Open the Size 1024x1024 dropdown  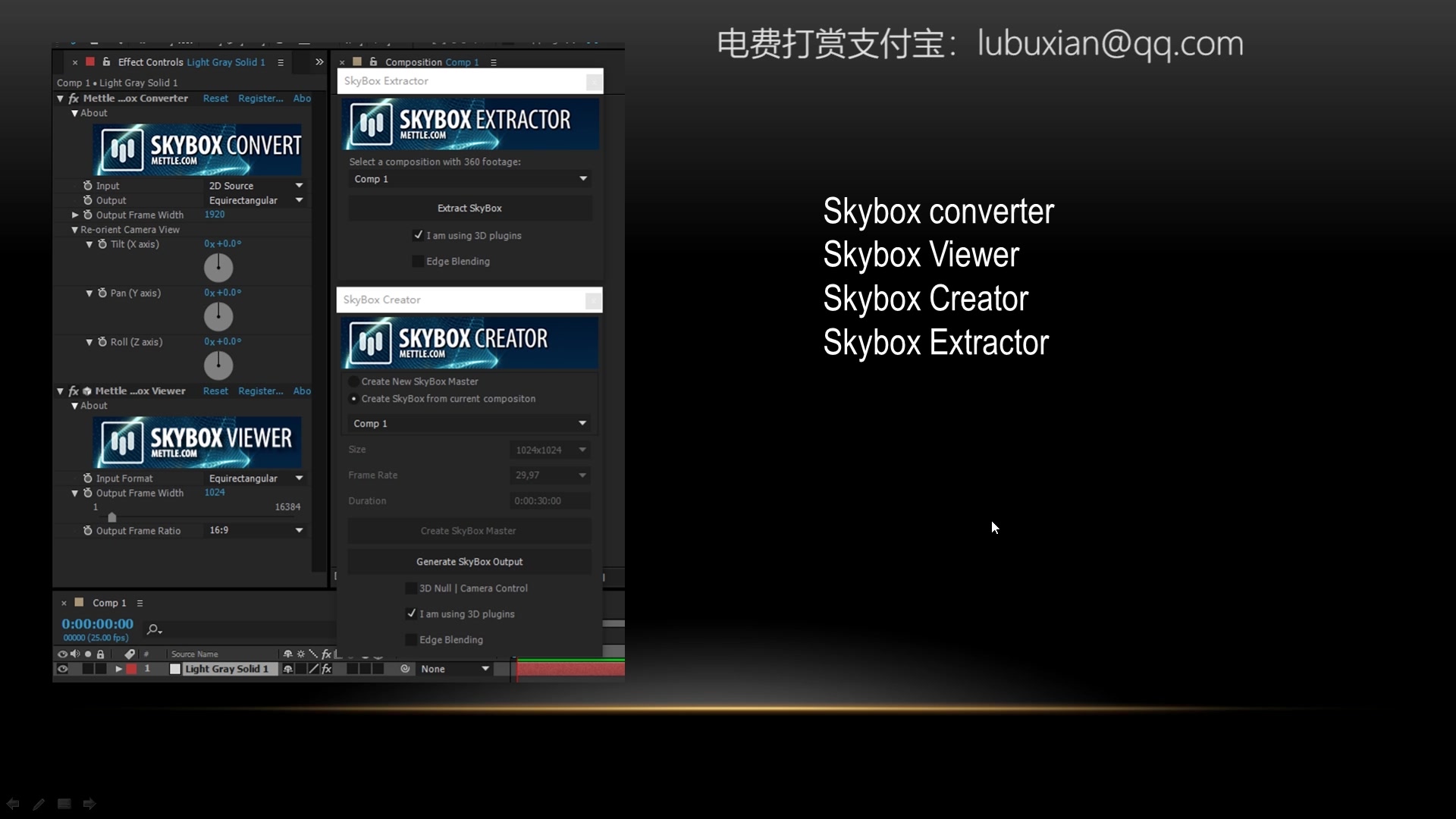550,450
